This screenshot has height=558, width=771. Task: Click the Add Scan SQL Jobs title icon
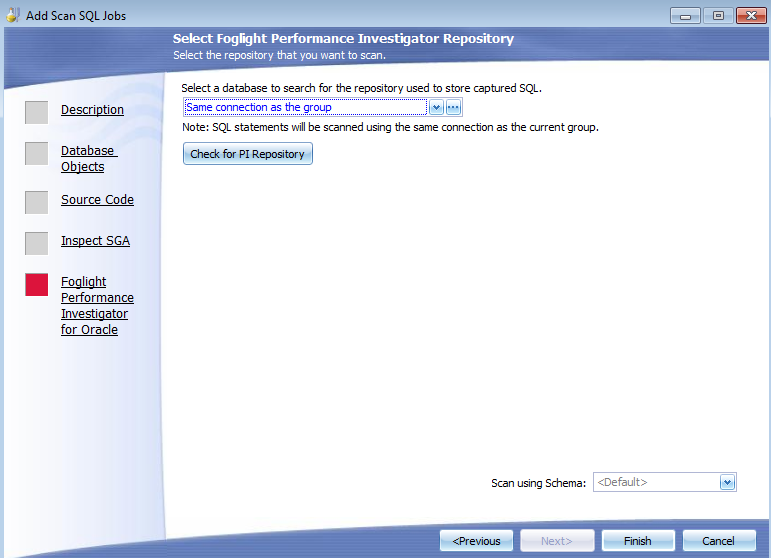pyautogui.click(x=13, y=15)
